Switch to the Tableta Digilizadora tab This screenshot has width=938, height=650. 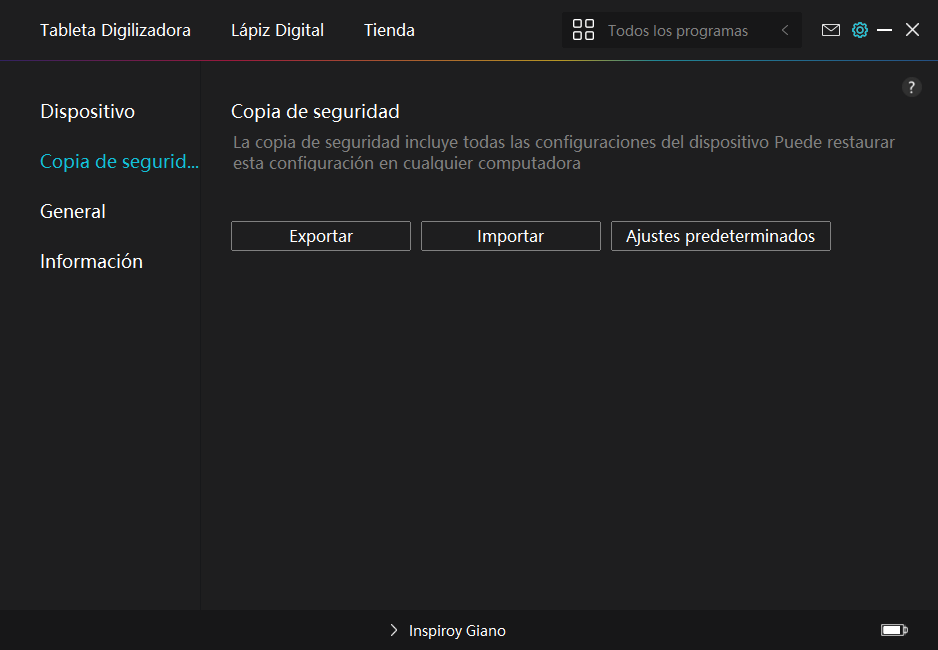115,30
